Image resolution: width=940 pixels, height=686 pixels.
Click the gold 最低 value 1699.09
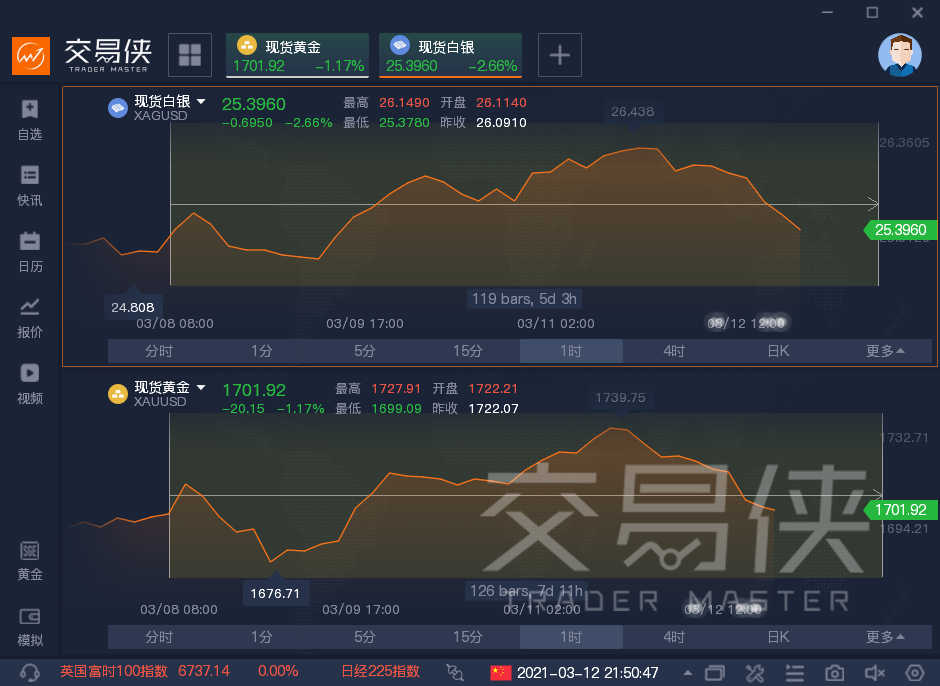coord(396,408)
